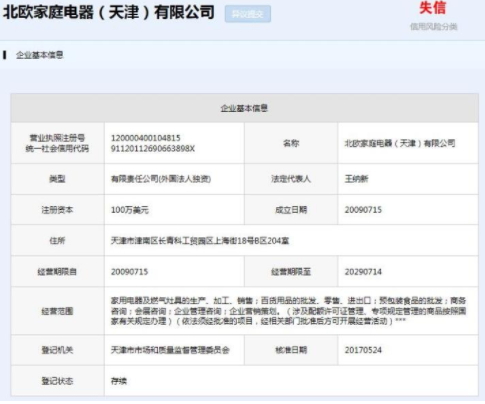This screenshot has height=404, width=485.
Task: Select the credit code 91120112690663898X
Action: (x=153, y=149)
